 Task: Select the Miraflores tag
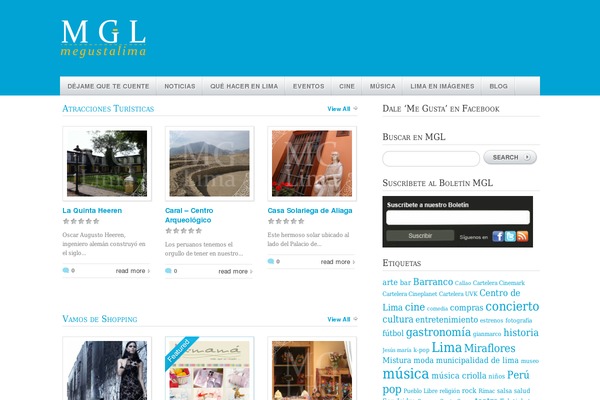coord(489,348)
